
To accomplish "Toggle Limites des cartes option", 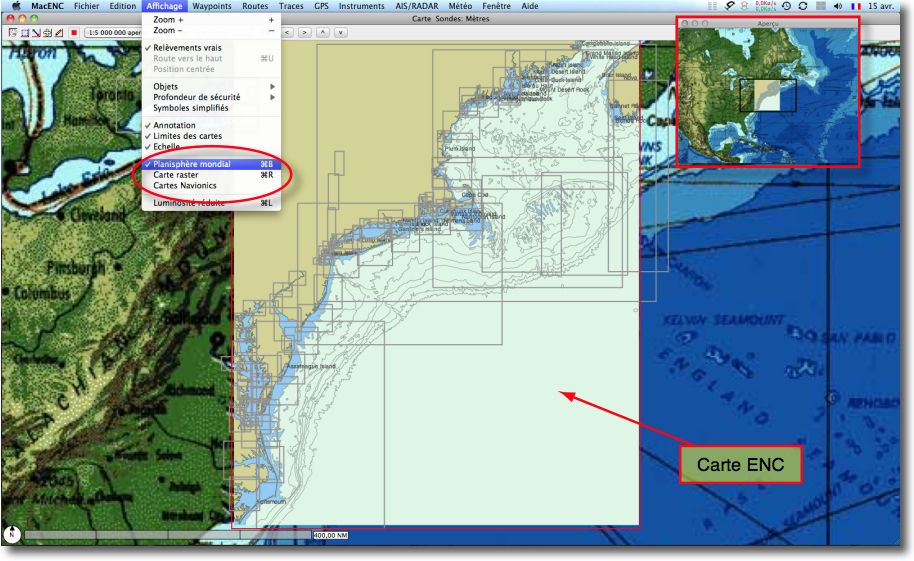I will (211, 136).
